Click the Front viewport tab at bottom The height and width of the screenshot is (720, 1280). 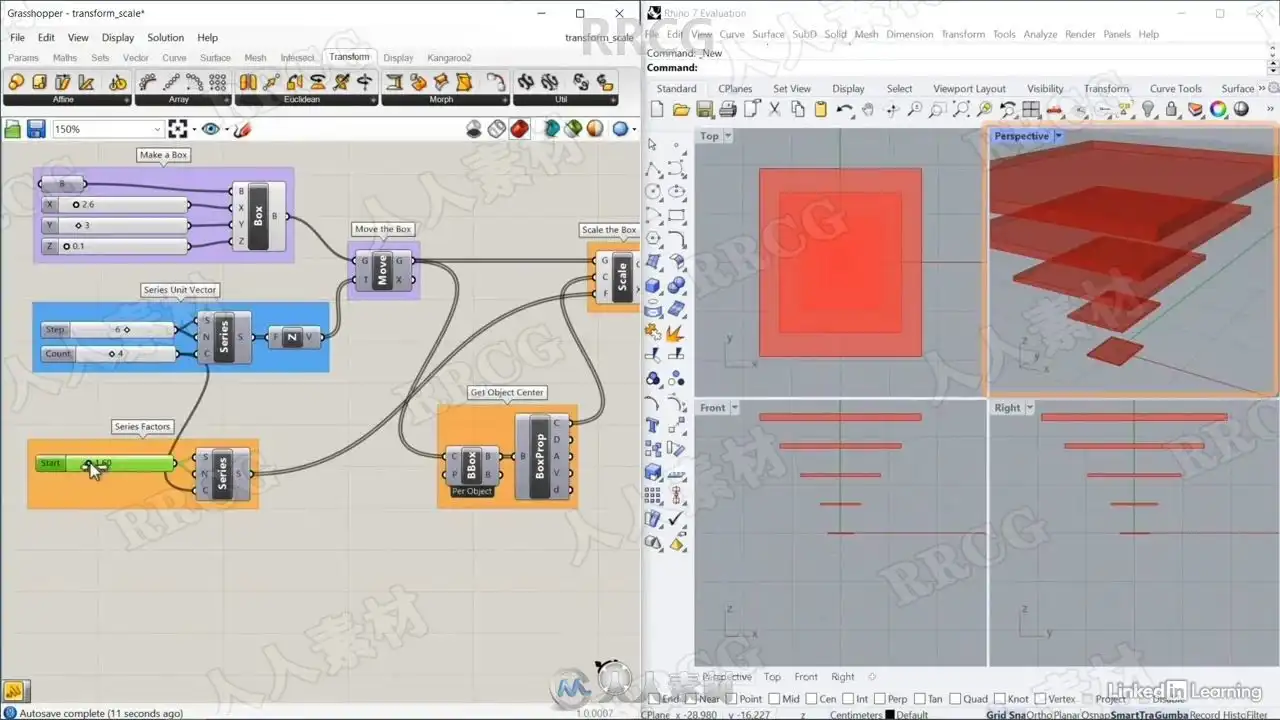(806, 677)
